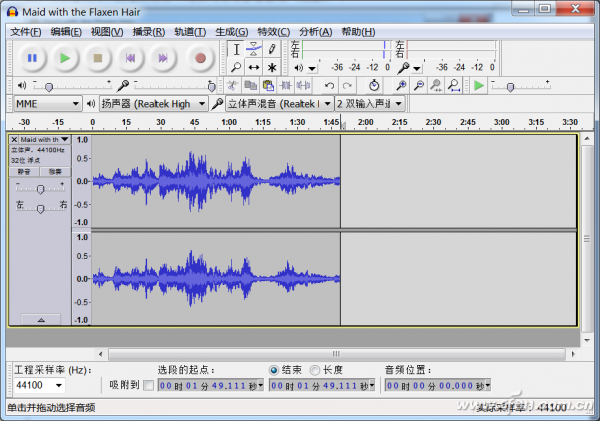Screen dimensions: 600x421
Task: Skip to start of the track
Action: tap(130, 58)
